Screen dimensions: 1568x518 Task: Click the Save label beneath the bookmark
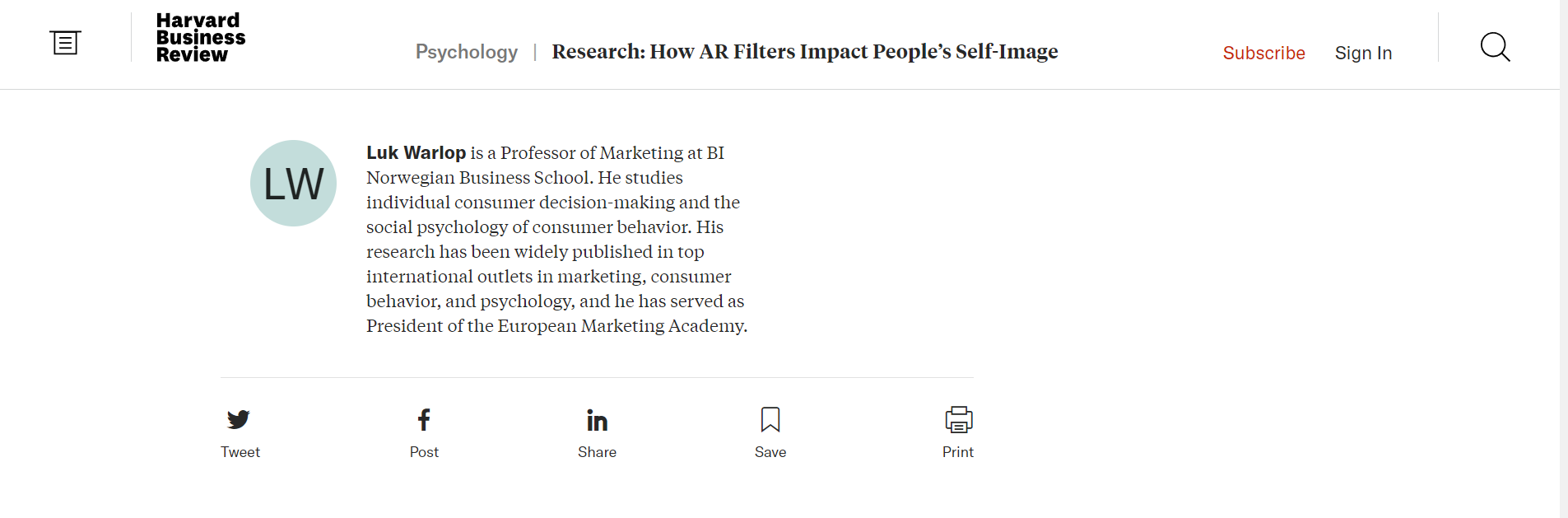click(770, 451)
